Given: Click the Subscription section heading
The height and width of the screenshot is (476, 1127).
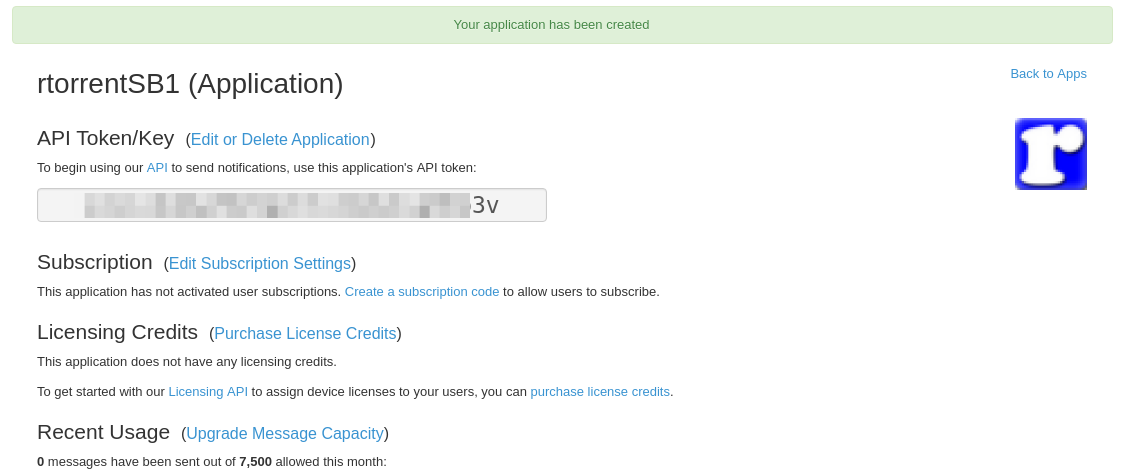Looking at the screenshot, I should pos(95,262).
